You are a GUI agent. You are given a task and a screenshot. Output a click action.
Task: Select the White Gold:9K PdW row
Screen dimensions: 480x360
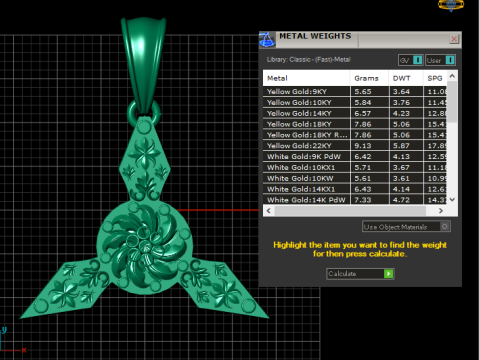point(355,157)
